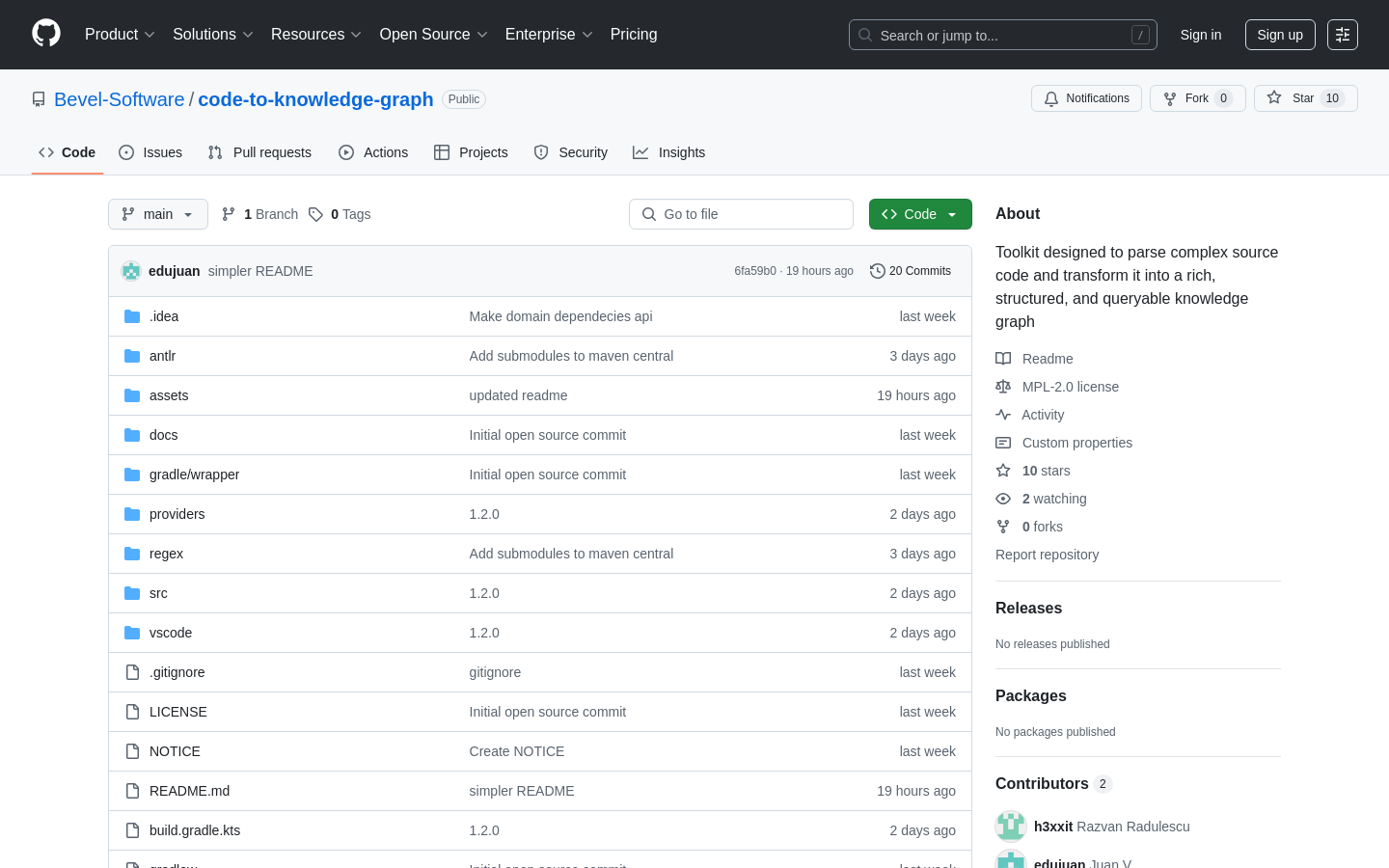Open the Packages heading link
Viewport: 1389px width, 868px height.
(x=1031, y=696)
